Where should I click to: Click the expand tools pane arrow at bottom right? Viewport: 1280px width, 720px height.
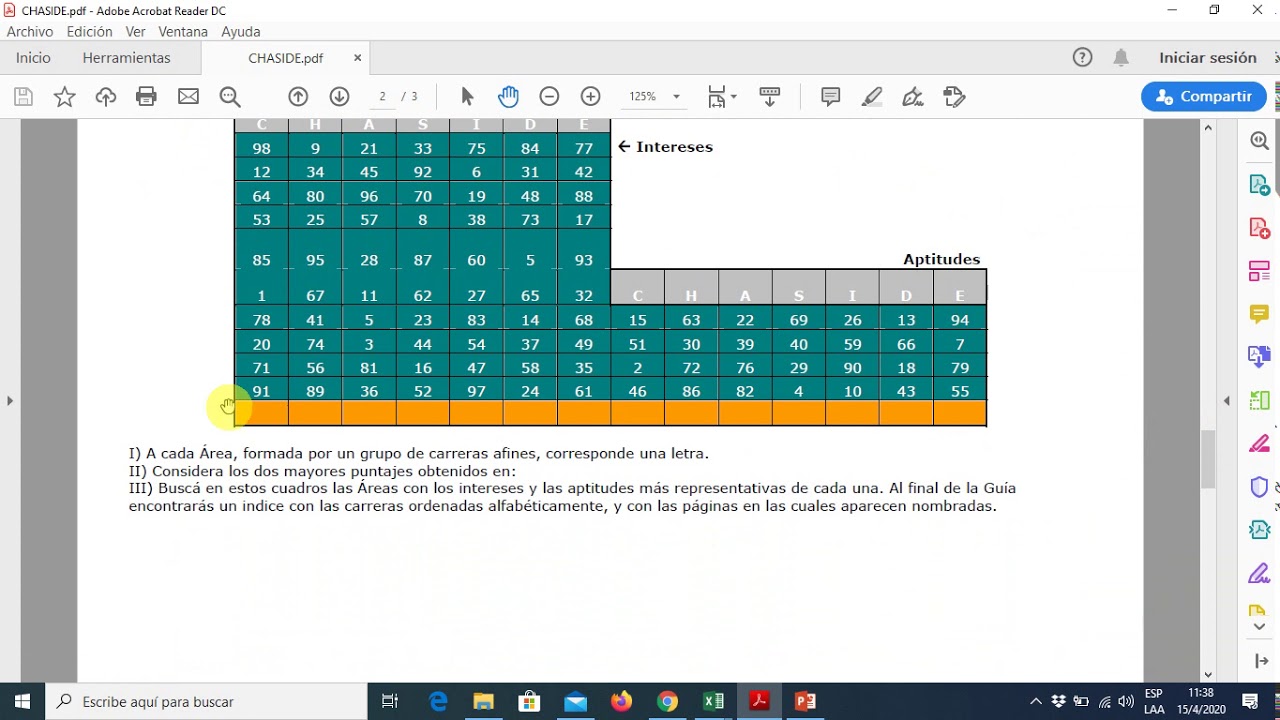[1260, 661]
